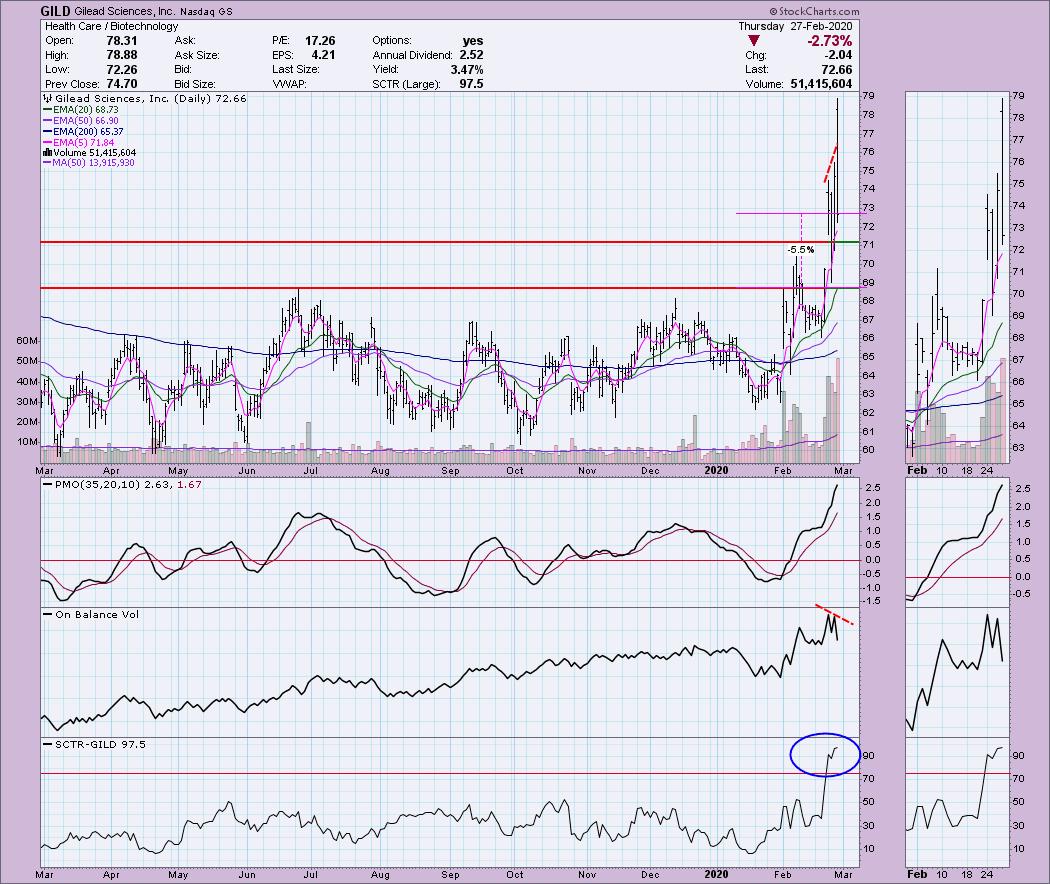The height and width of the screenshot is (884, 1050).
Task: Click the magenta EMA(5) legend line swatch
Action: (x=48, y=143)
